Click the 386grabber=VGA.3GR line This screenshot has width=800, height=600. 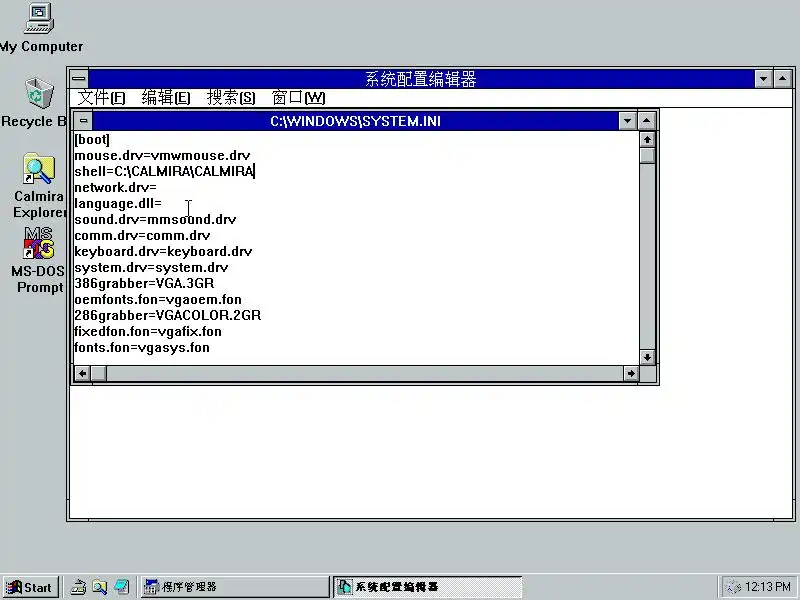click(x=144, y=283)
